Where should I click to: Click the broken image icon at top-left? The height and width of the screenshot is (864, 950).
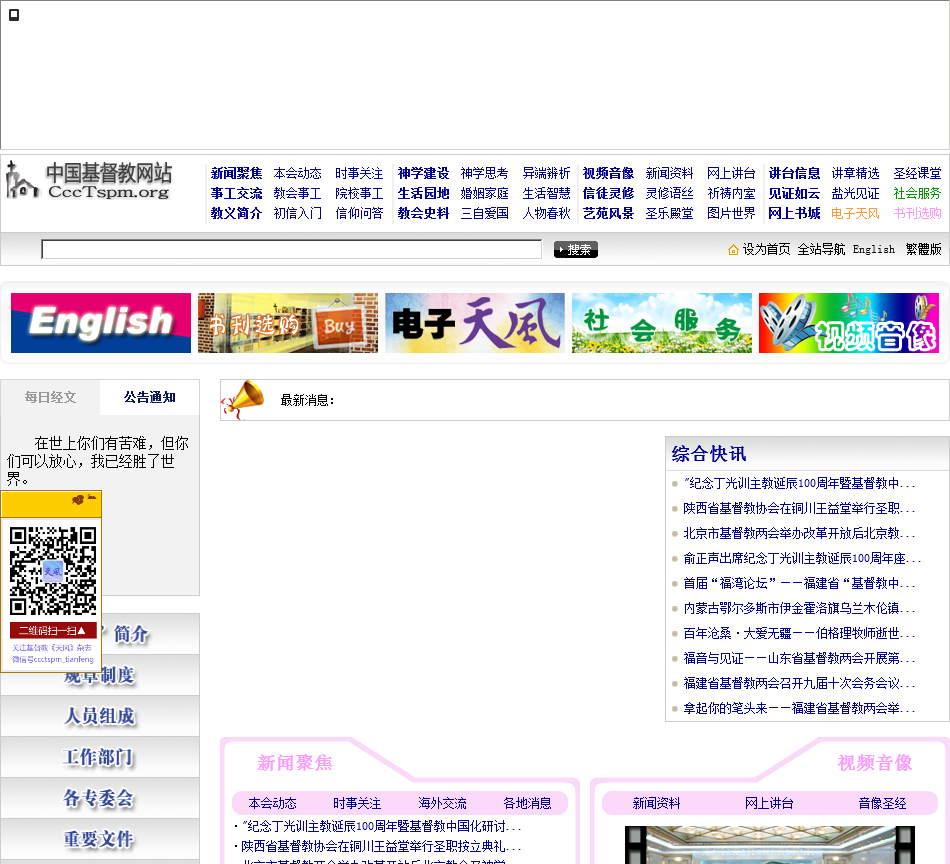[x=14, y=15]
